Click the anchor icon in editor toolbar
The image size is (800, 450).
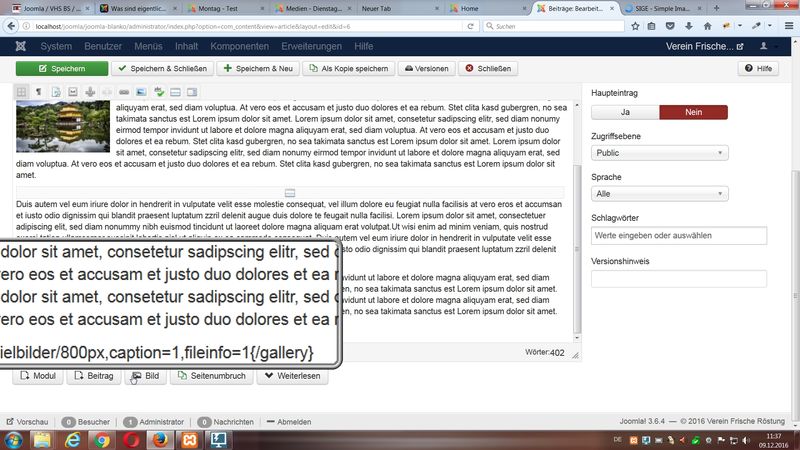(x=90, y=92)
